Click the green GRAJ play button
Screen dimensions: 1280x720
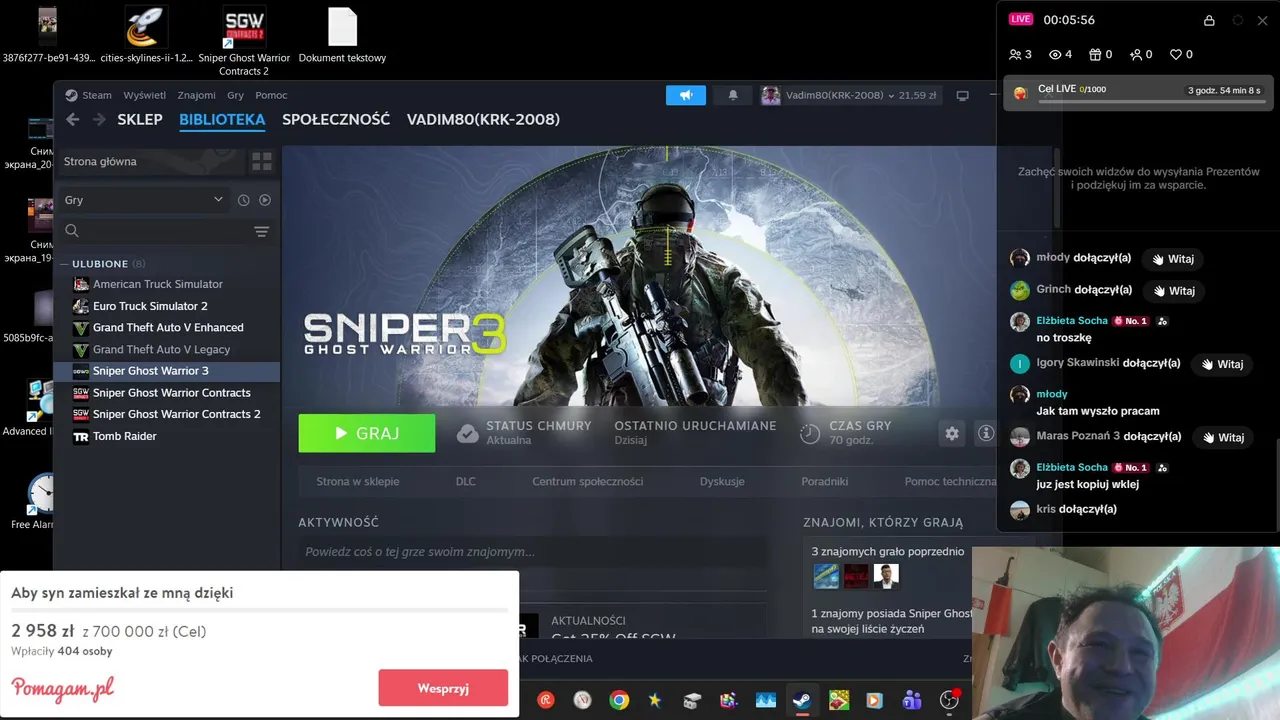(x=367, y=433)
